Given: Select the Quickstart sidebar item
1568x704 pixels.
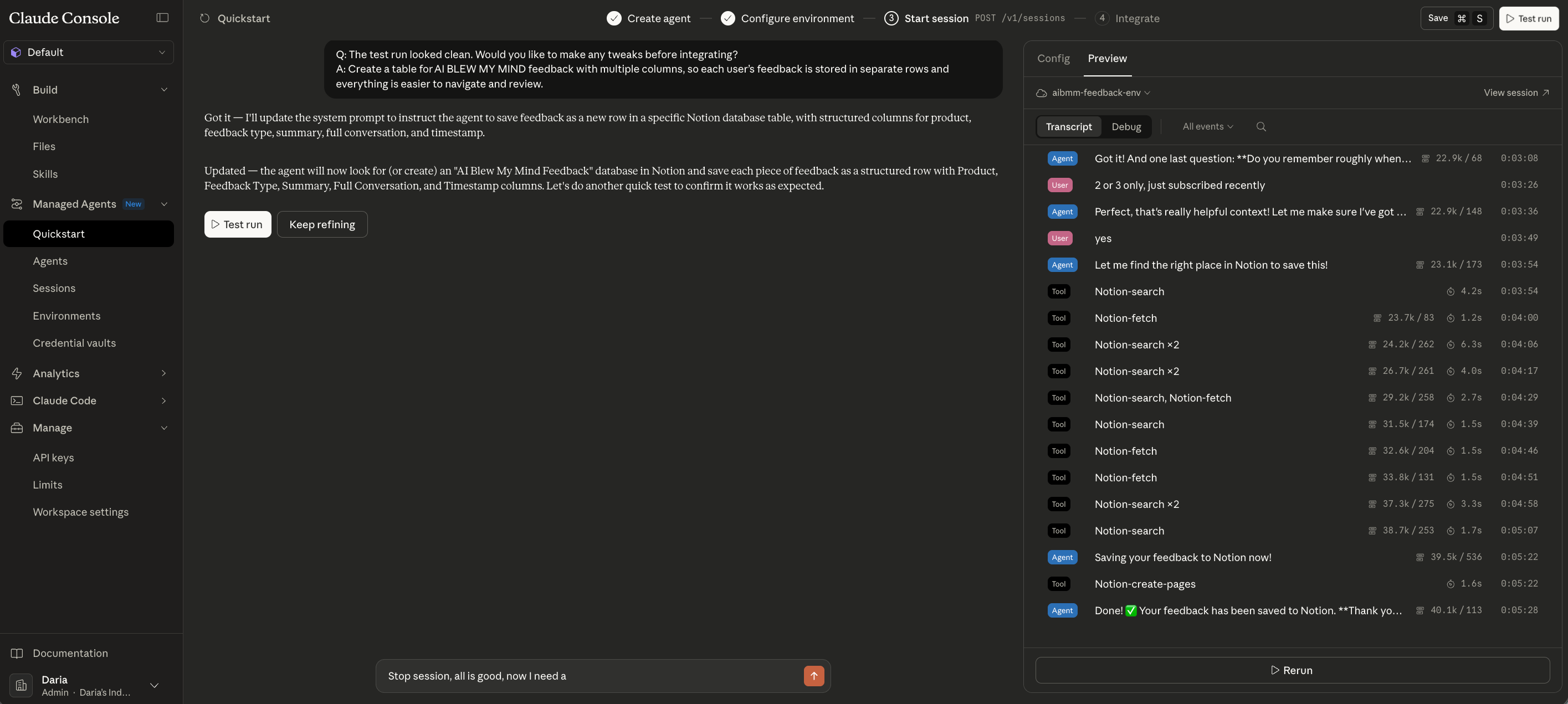Looking at the screenshot, I should (x=88, y=234).
